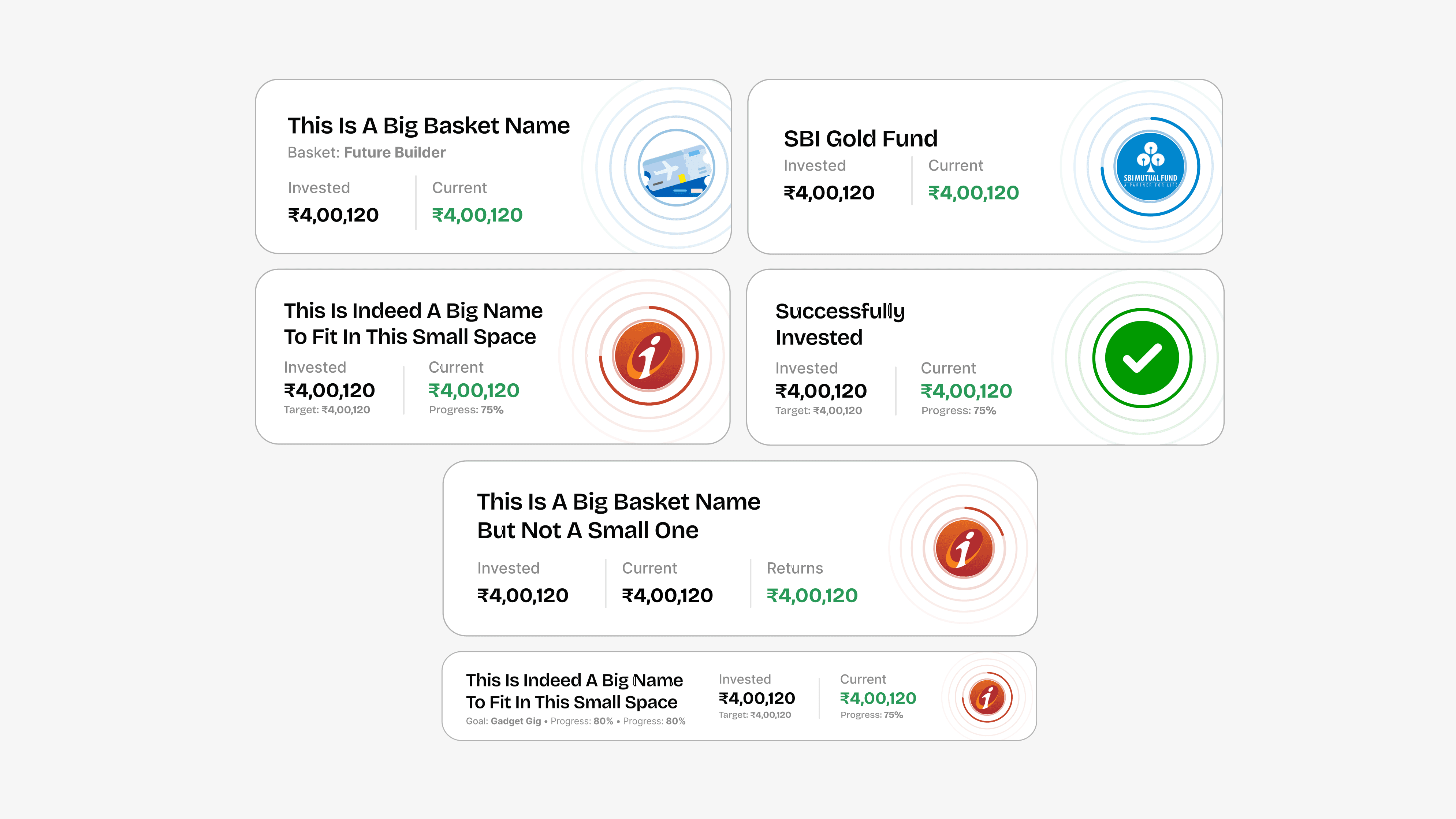Image resolution: width=1456 pixels, height=819 pixels.
Task: Click the Returns column label
Action: pos(794,568)
